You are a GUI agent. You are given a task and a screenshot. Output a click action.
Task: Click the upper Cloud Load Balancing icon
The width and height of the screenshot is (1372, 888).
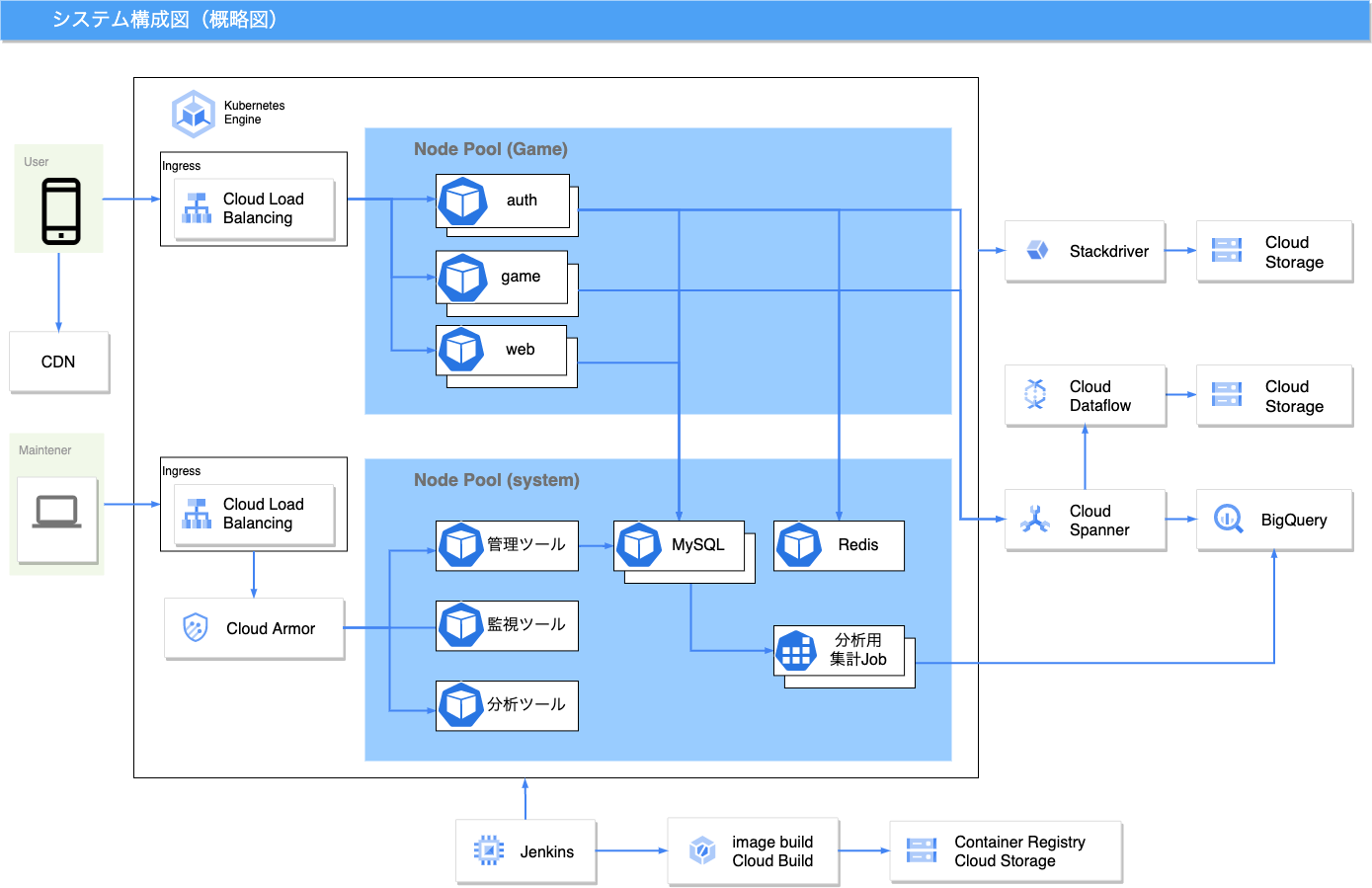click(x=197, y=208)
